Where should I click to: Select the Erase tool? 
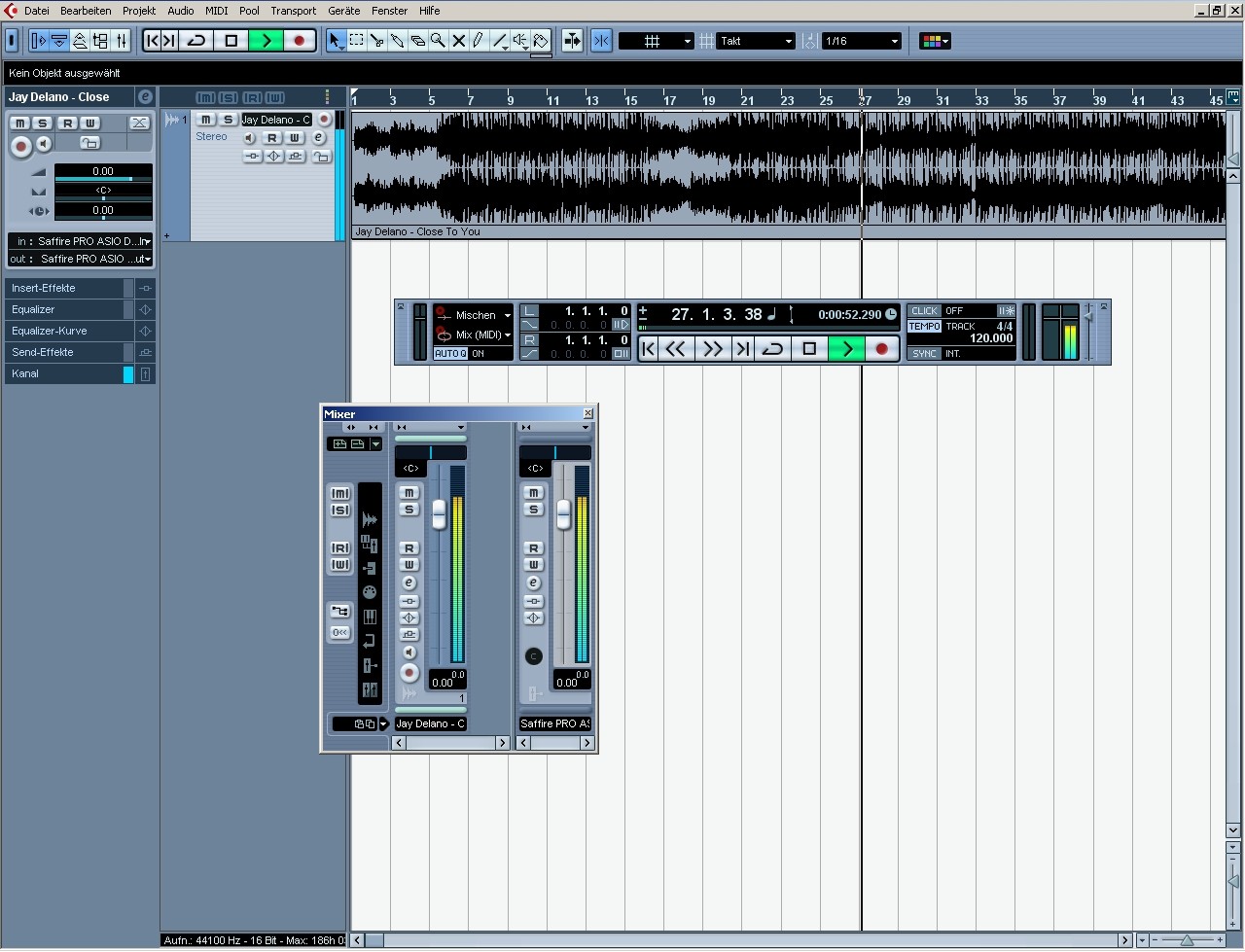tap(417, 41)
